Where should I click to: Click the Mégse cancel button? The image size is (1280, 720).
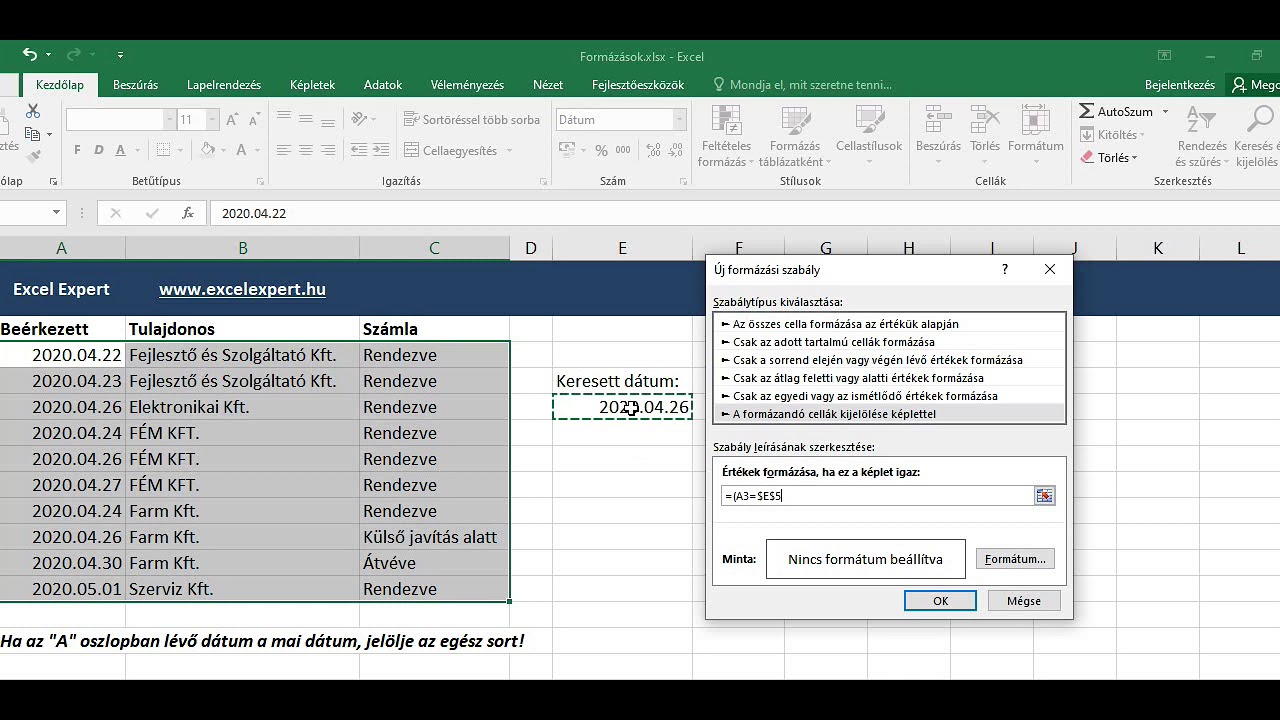pos(1024,601)
